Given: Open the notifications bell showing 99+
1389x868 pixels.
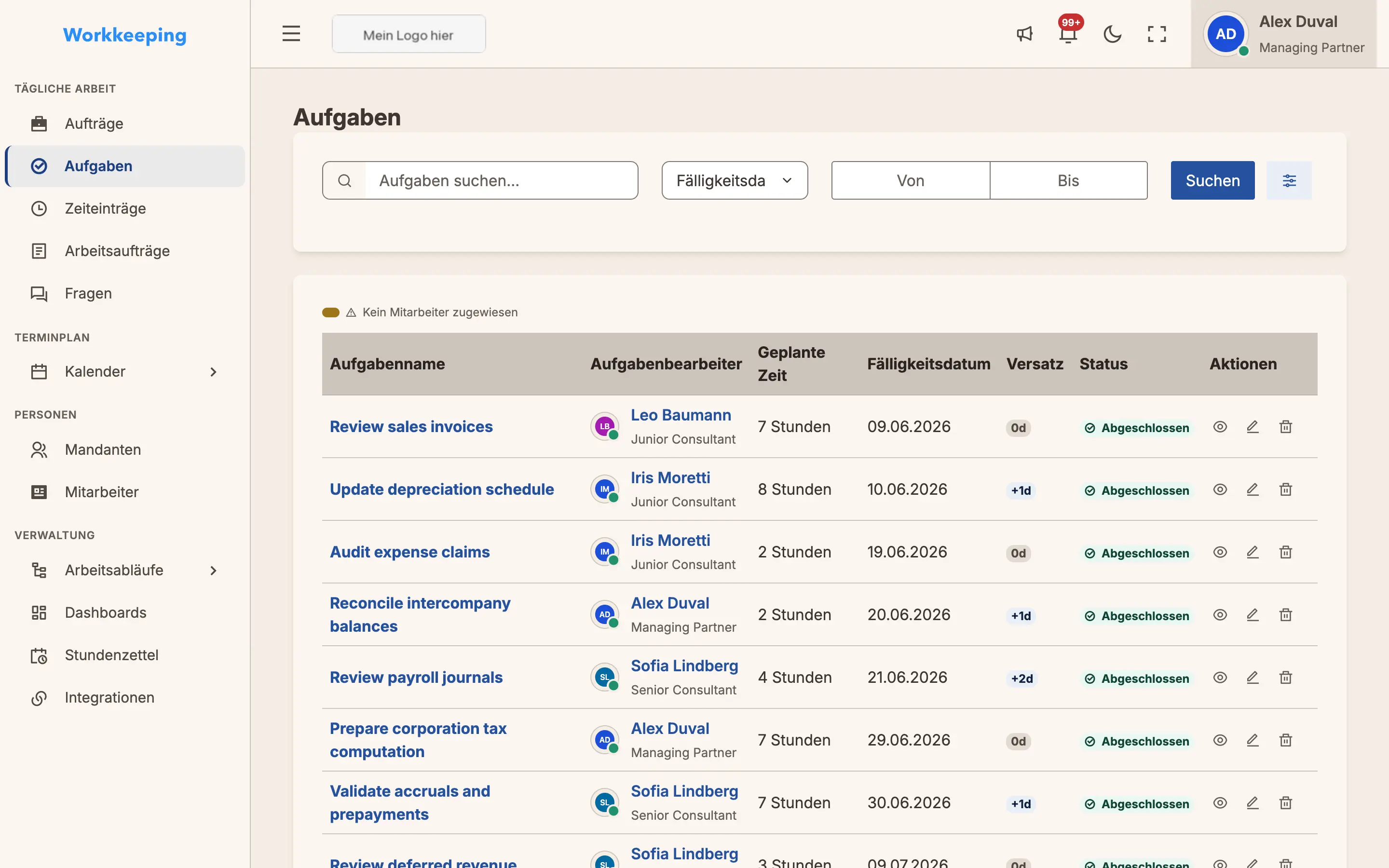Looking at the screenshot, I should coord(1068,34).
